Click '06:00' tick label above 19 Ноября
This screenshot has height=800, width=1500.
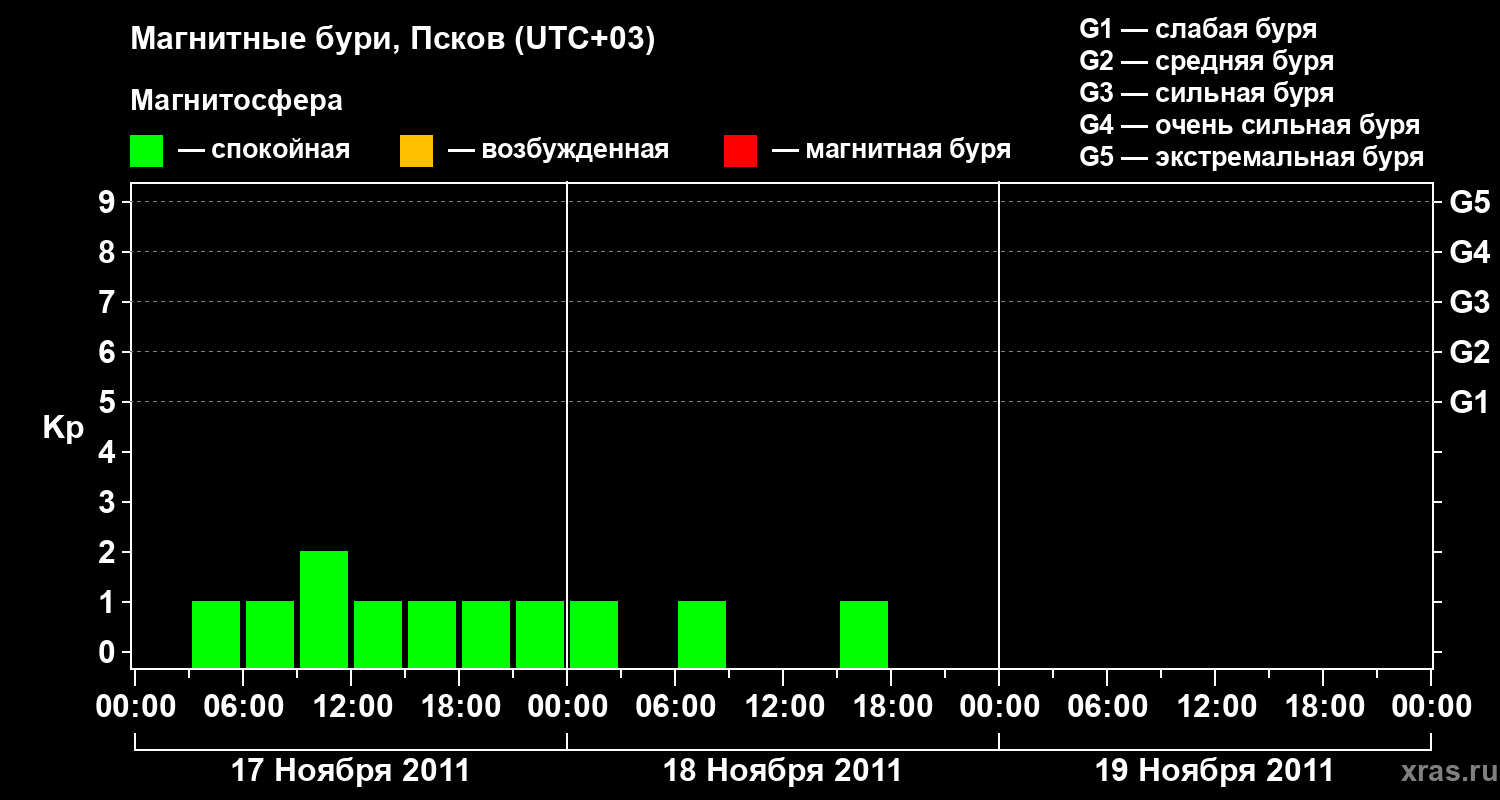[1107, 707]
